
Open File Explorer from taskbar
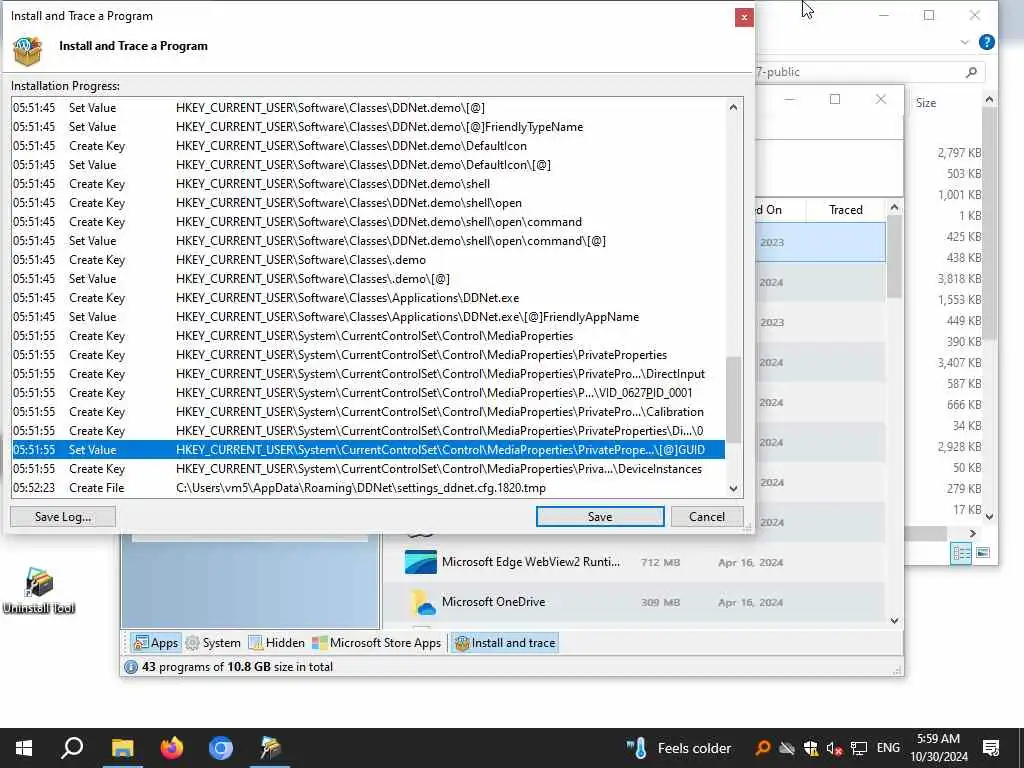coord(122,748)
